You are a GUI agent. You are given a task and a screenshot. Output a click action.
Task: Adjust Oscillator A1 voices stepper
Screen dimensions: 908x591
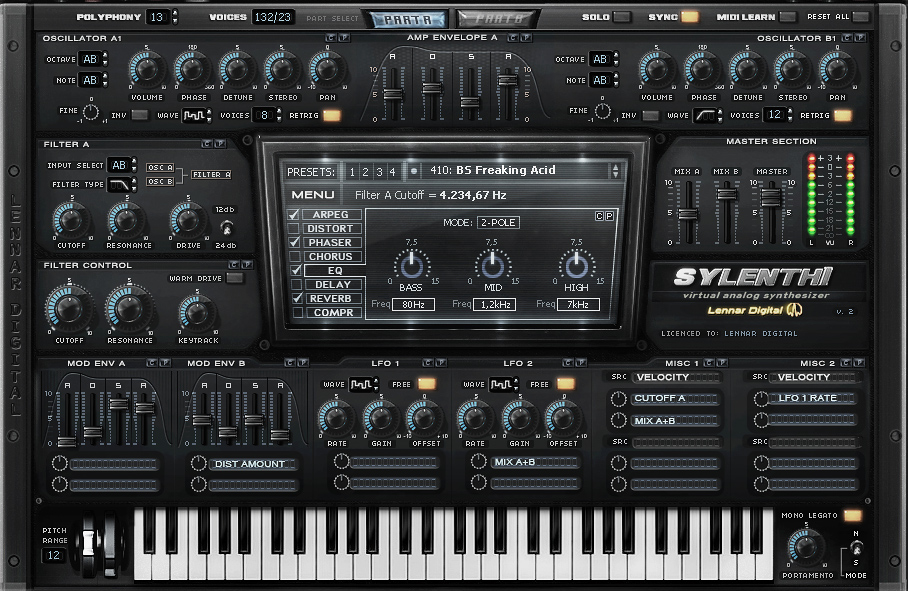click(x=279, y=115)
